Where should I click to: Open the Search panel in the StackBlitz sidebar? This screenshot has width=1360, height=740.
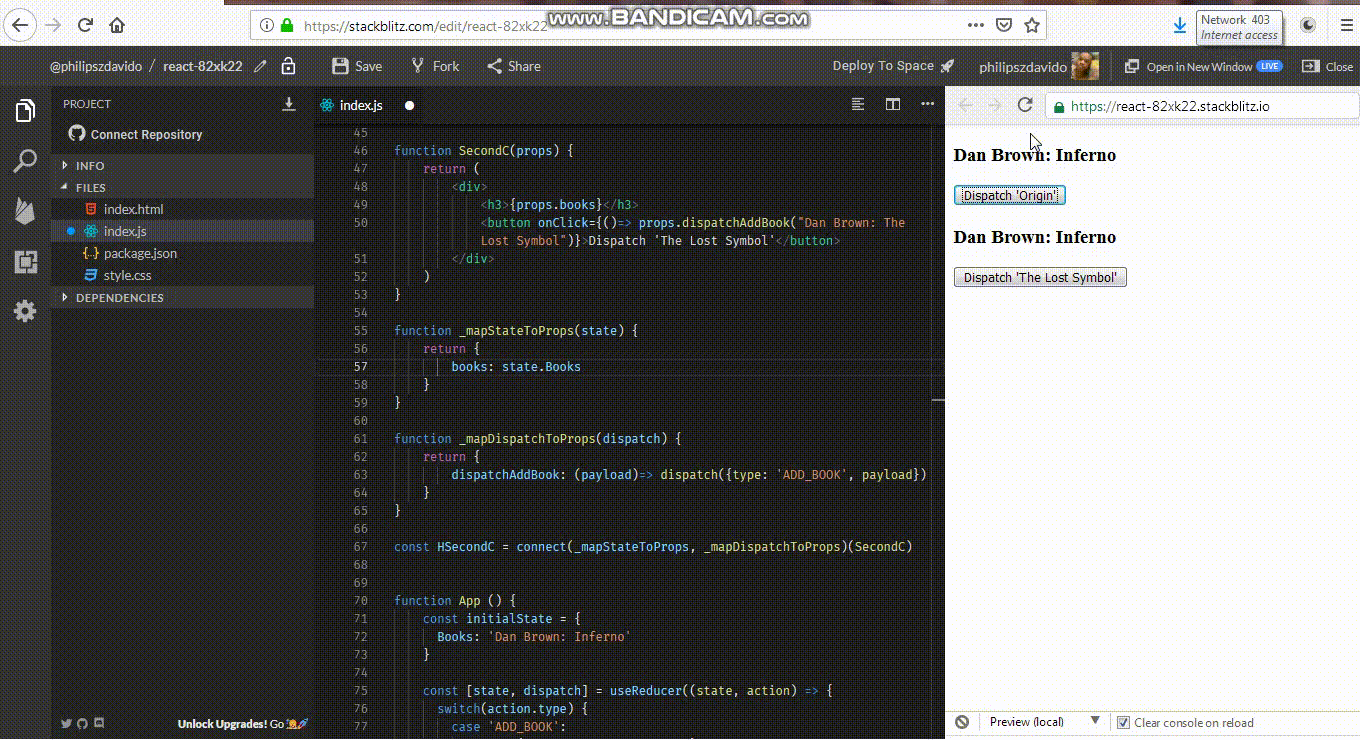pos(25,162)
